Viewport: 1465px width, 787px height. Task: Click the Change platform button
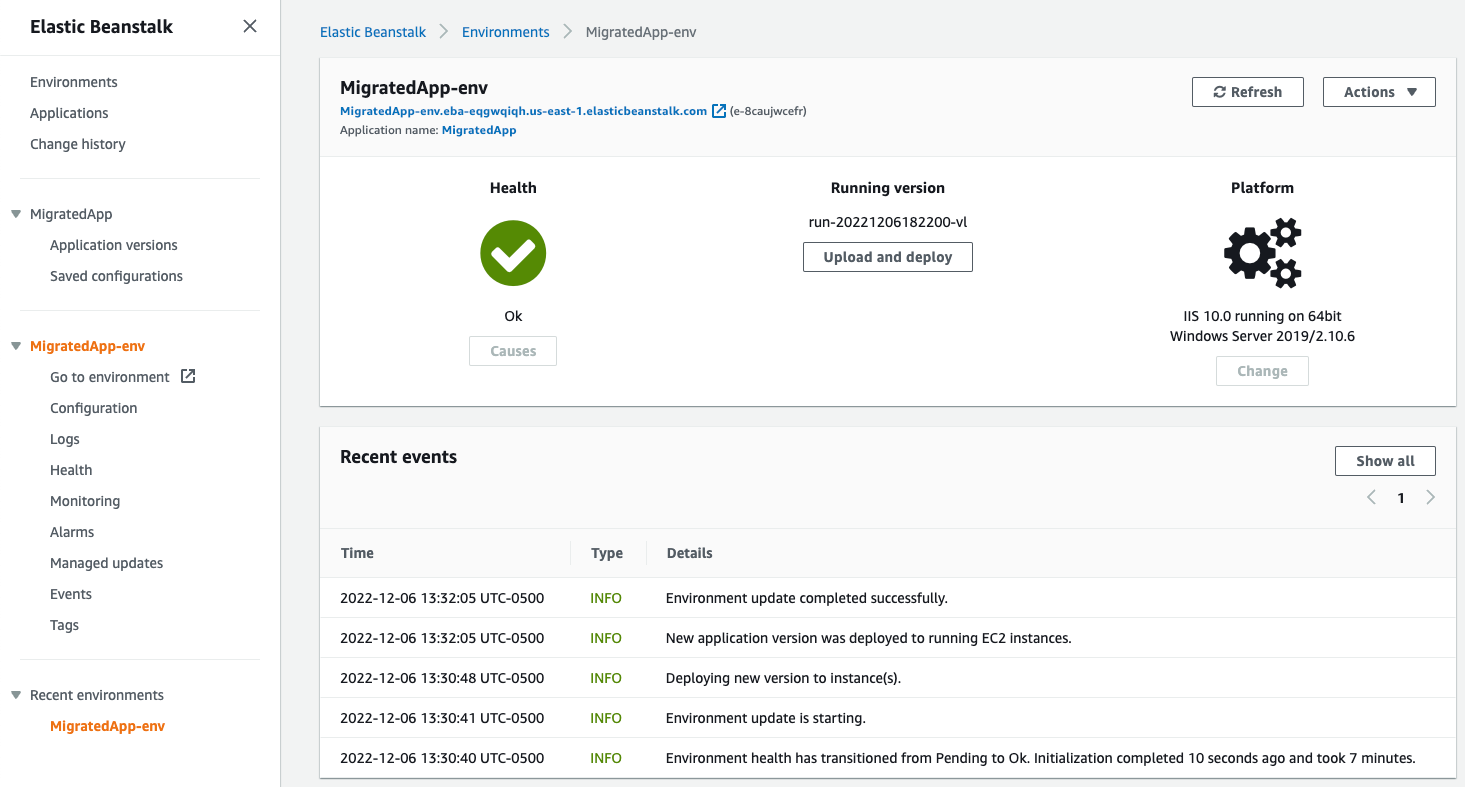[1262, 371]
